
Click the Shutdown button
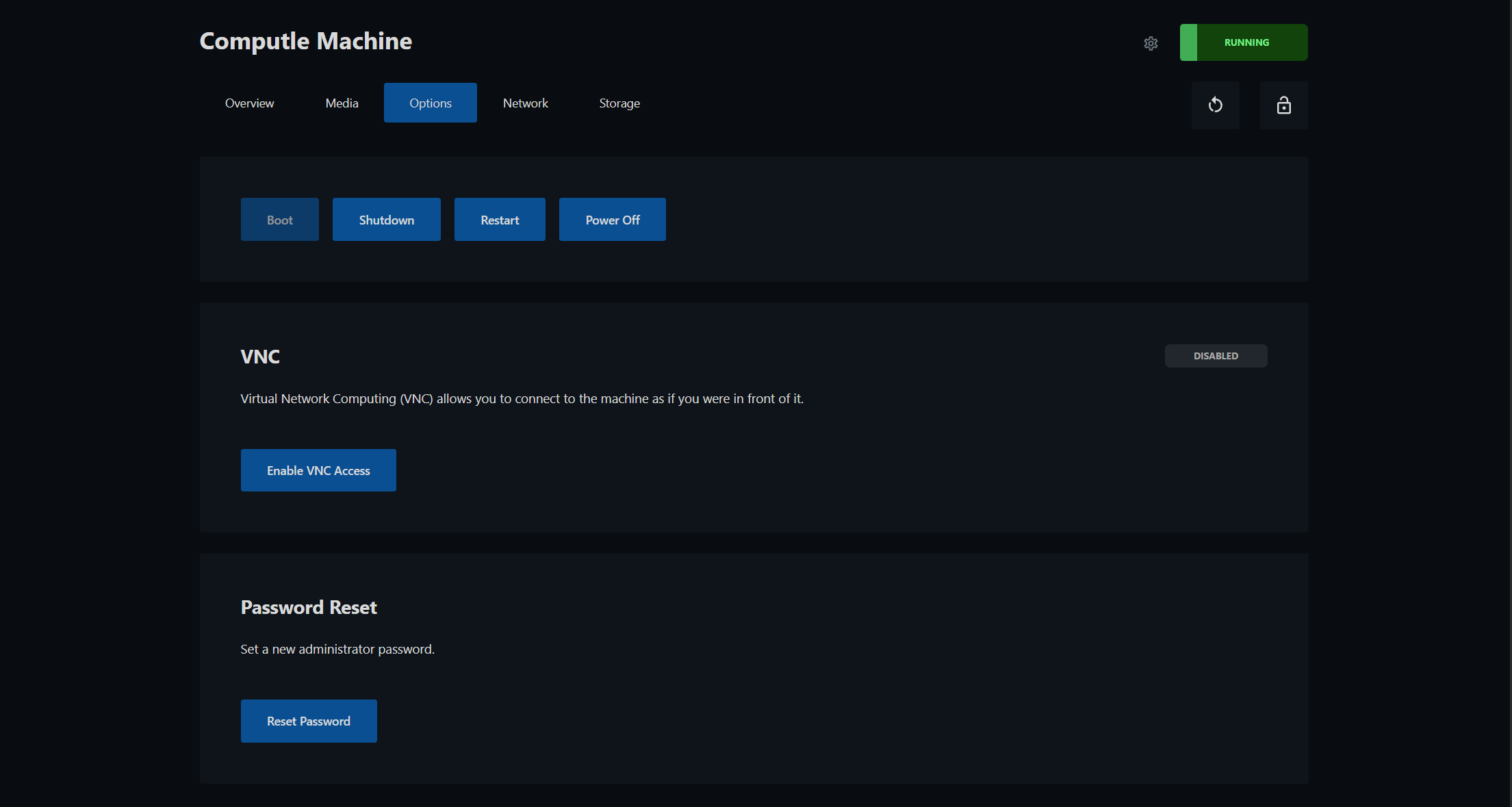click(x=386, y=220)
